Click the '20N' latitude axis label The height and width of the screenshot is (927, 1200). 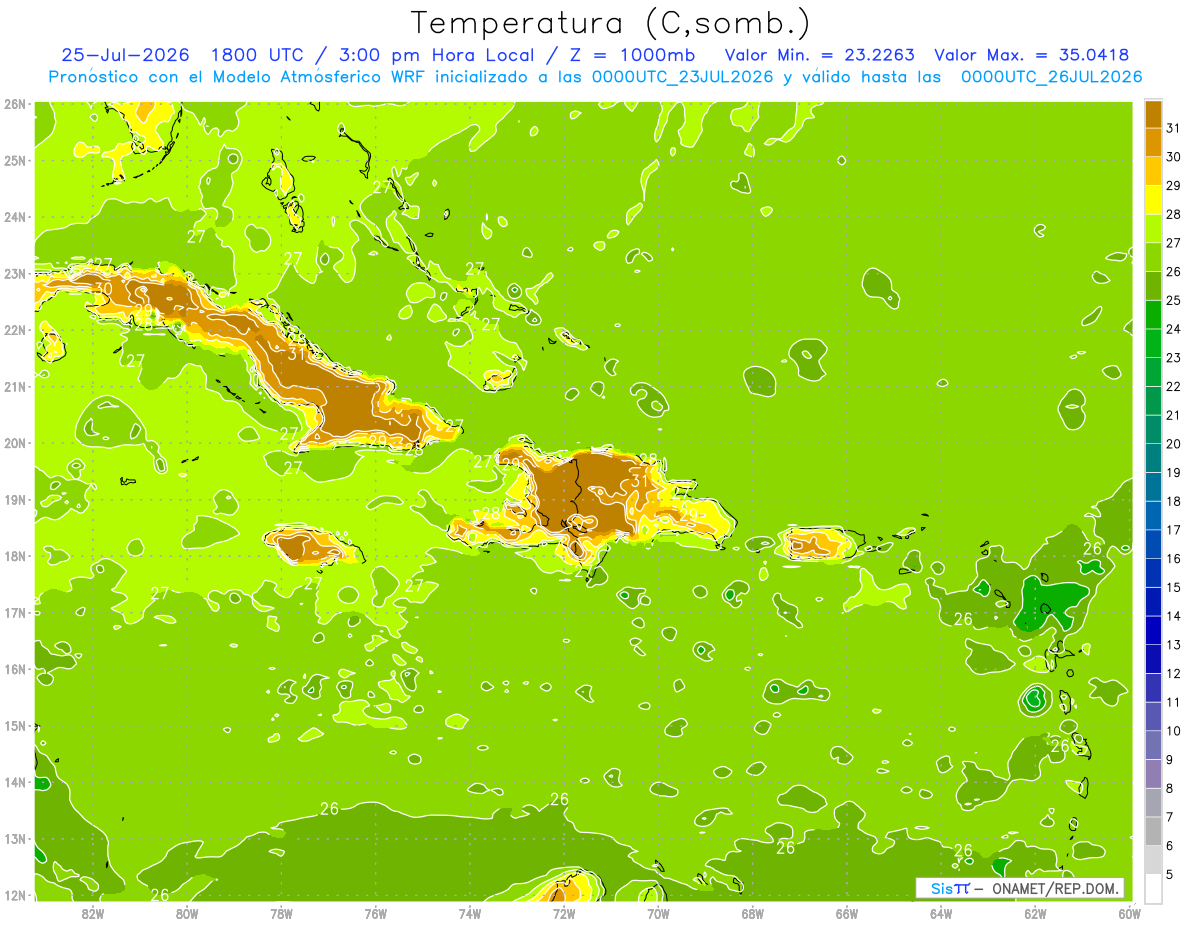[x=15, y=443]
